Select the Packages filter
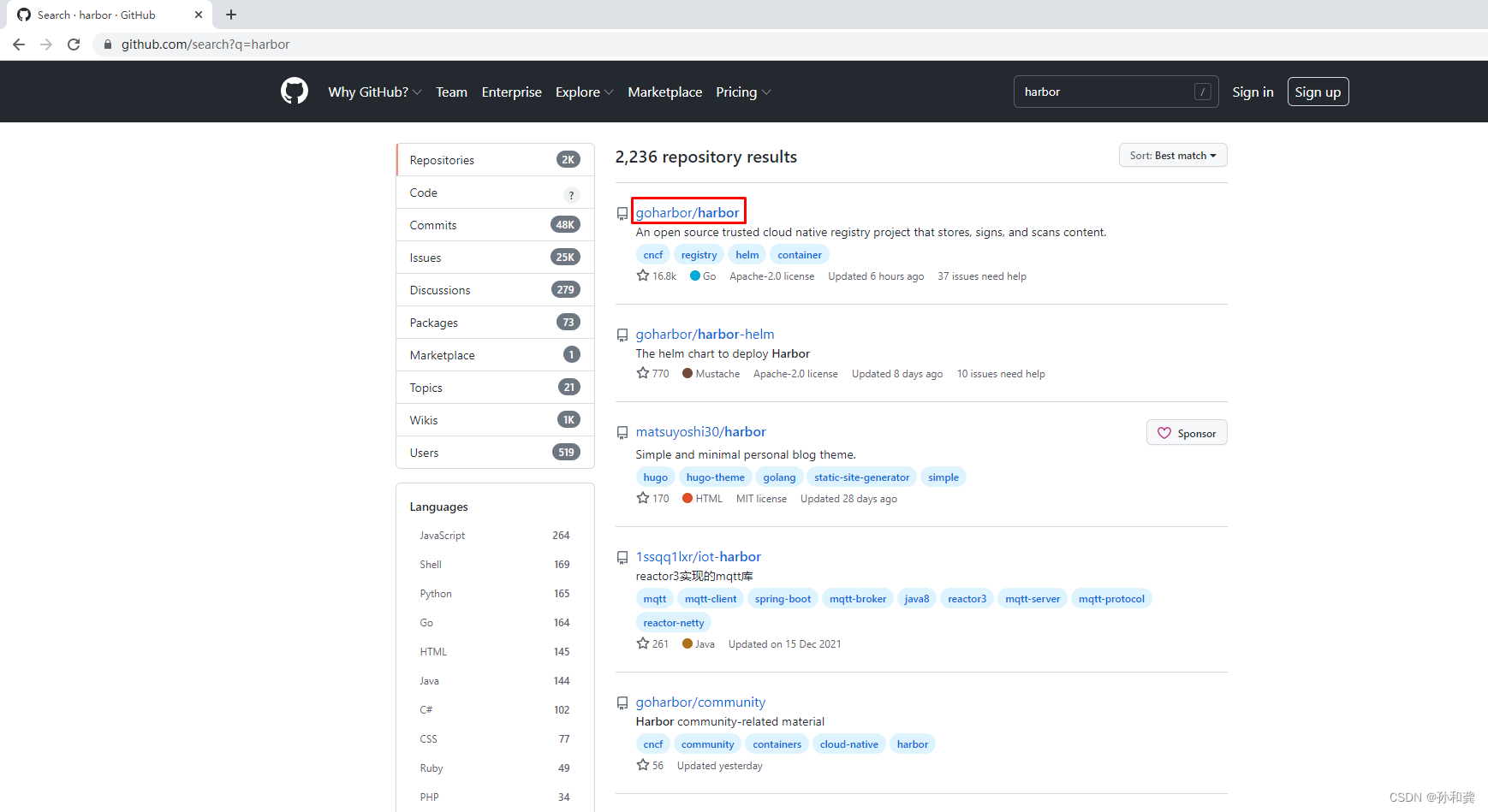Viewport: 1488px width, 812px height. (x=495, y=323)
